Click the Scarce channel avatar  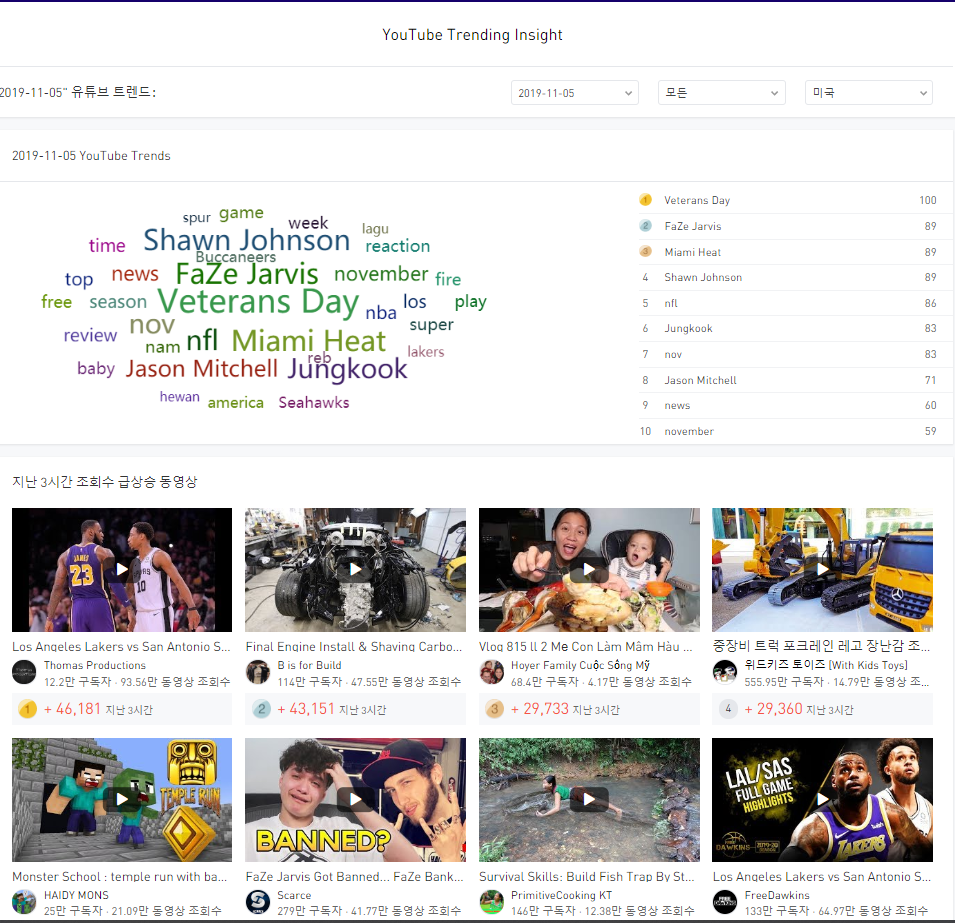(258, 902)
